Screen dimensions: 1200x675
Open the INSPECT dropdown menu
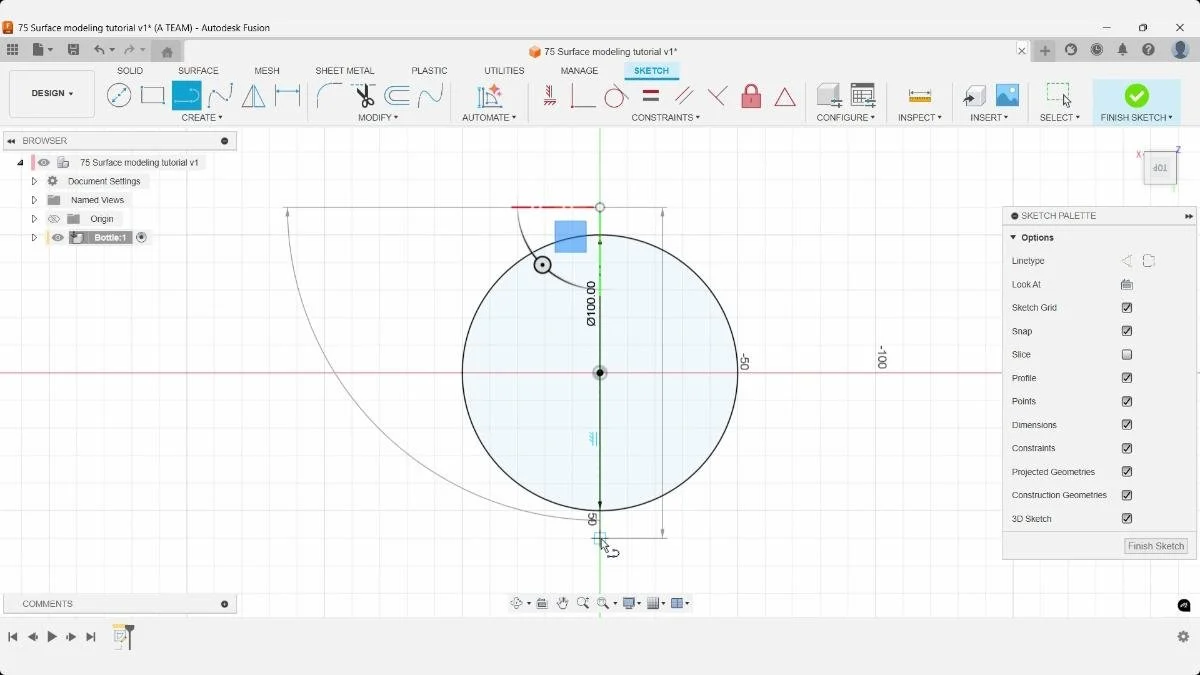(920, 118)
